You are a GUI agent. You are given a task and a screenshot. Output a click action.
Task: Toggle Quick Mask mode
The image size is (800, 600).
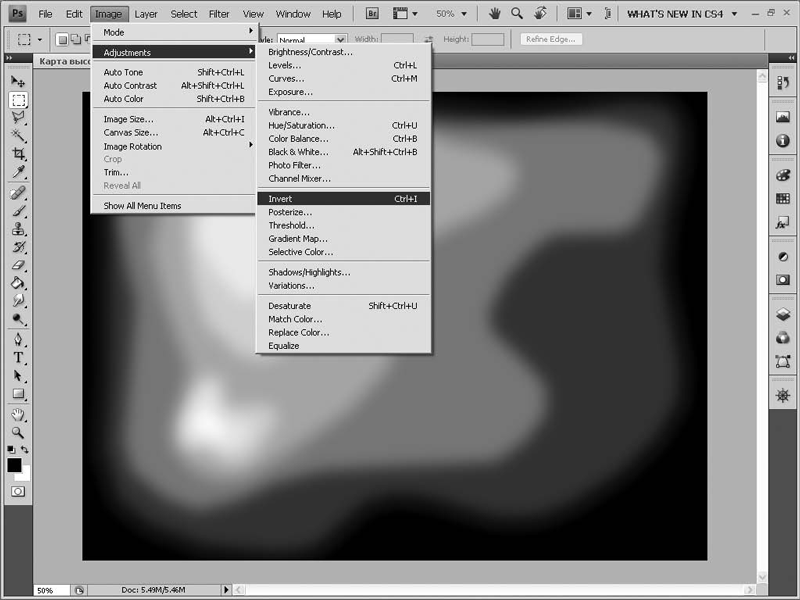pyautogui.click(x=18, y=491)
